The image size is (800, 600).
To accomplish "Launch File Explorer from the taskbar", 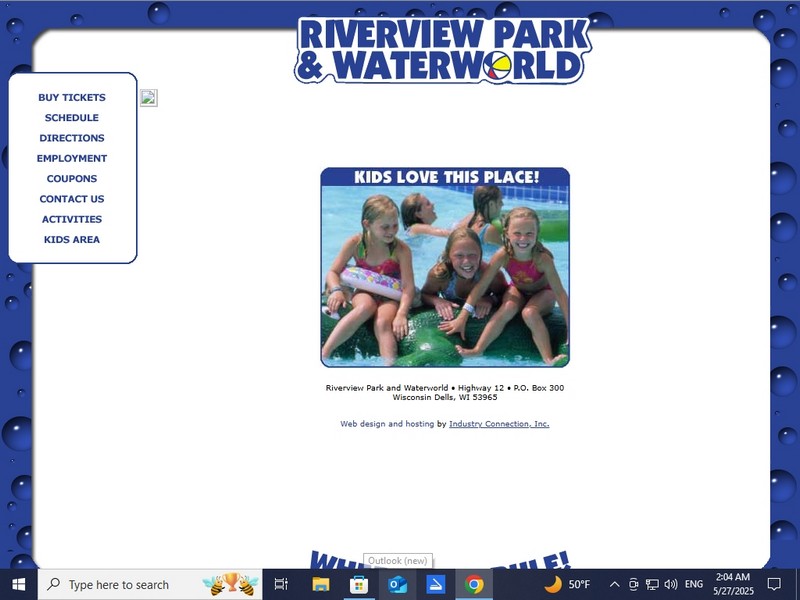I will pyautogui.click(x=320, y=584).
